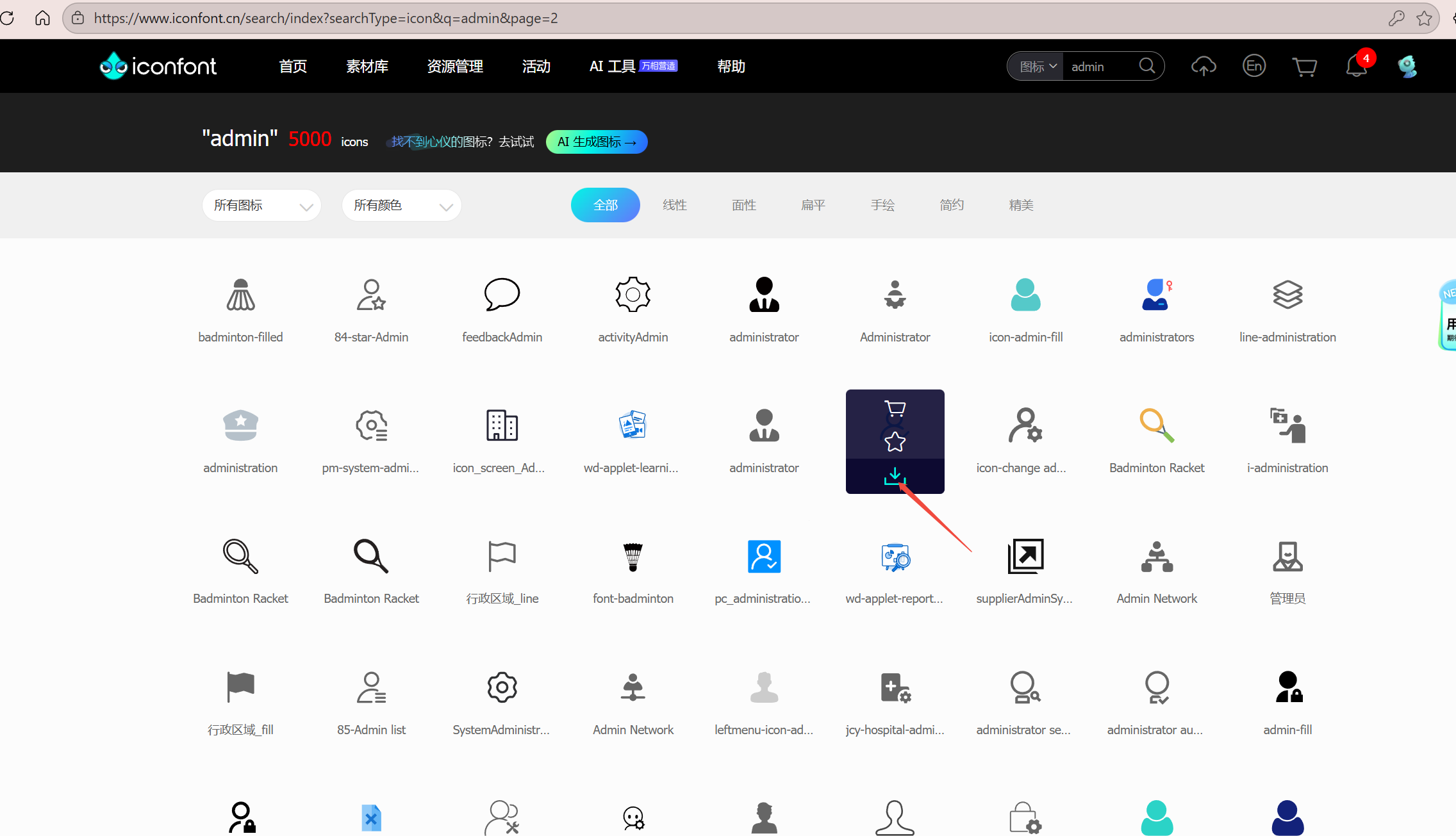Select the 面性 style filter
Screen dimensions: 1456x836
(x=743, y=205)
